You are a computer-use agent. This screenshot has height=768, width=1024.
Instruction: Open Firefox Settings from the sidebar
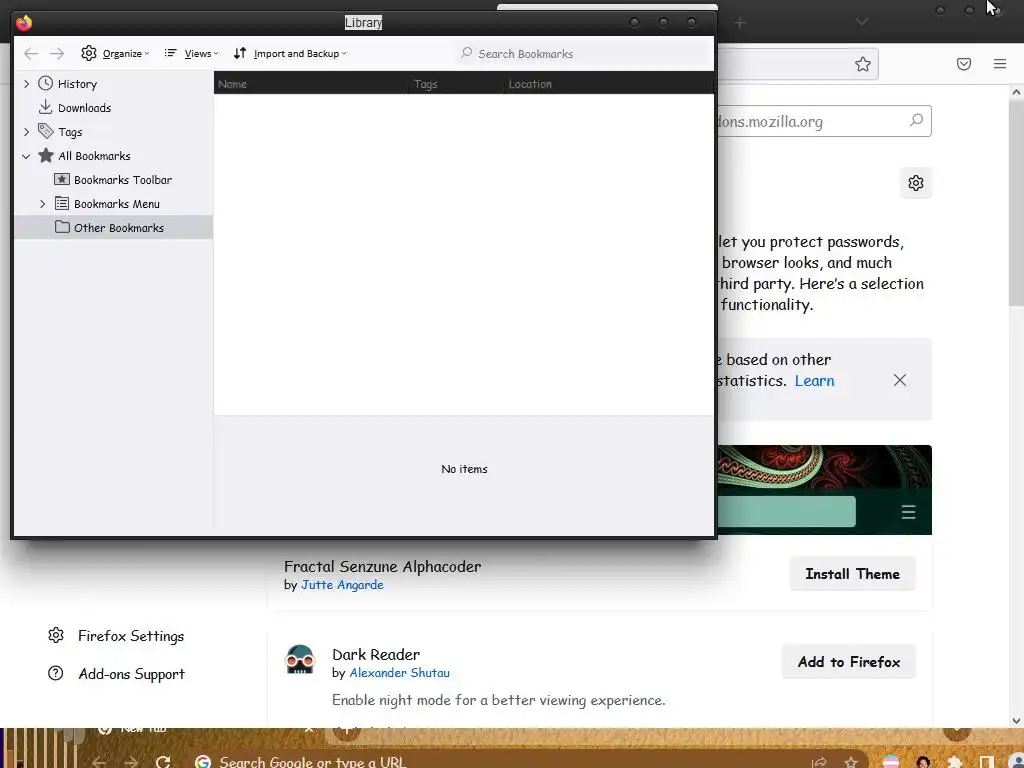click(131, 636)
